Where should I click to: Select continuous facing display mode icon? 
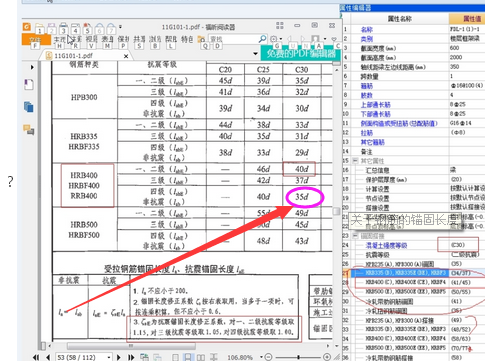coord(213,357)
